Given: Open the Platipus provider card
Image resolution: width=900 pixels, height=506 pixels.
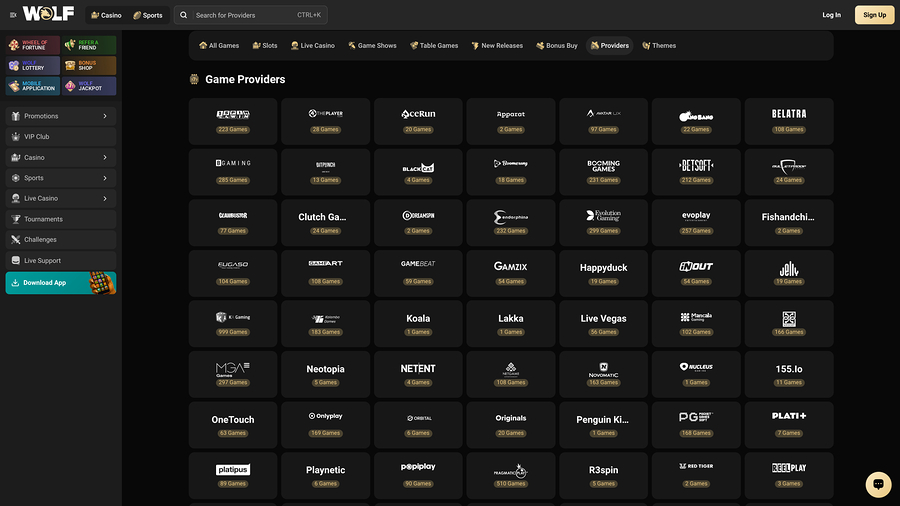Looking at the screenshot, I should pyautogui.click(x=232, y=476).
